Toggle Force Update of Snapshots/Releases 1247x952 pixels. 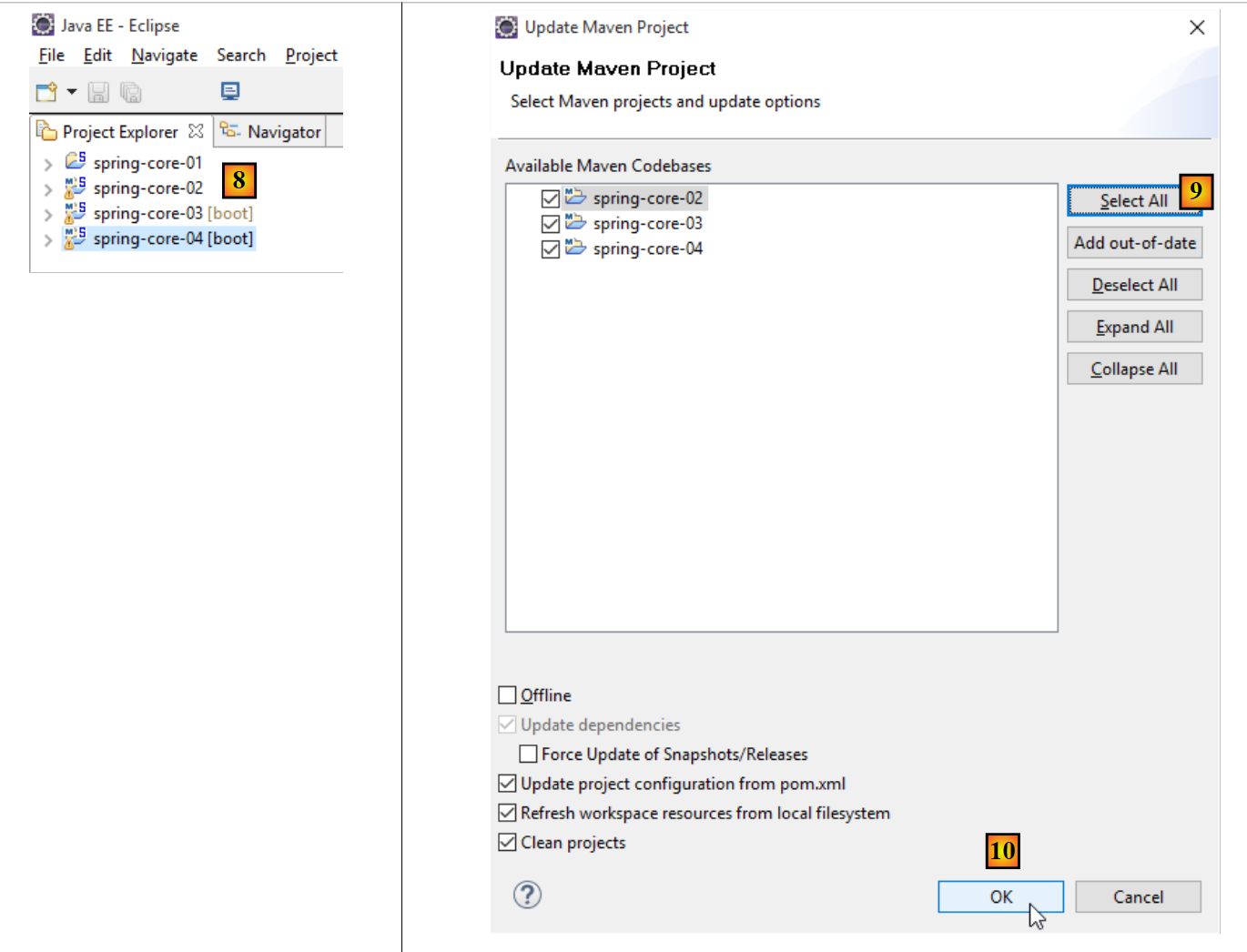click(528, 755)
